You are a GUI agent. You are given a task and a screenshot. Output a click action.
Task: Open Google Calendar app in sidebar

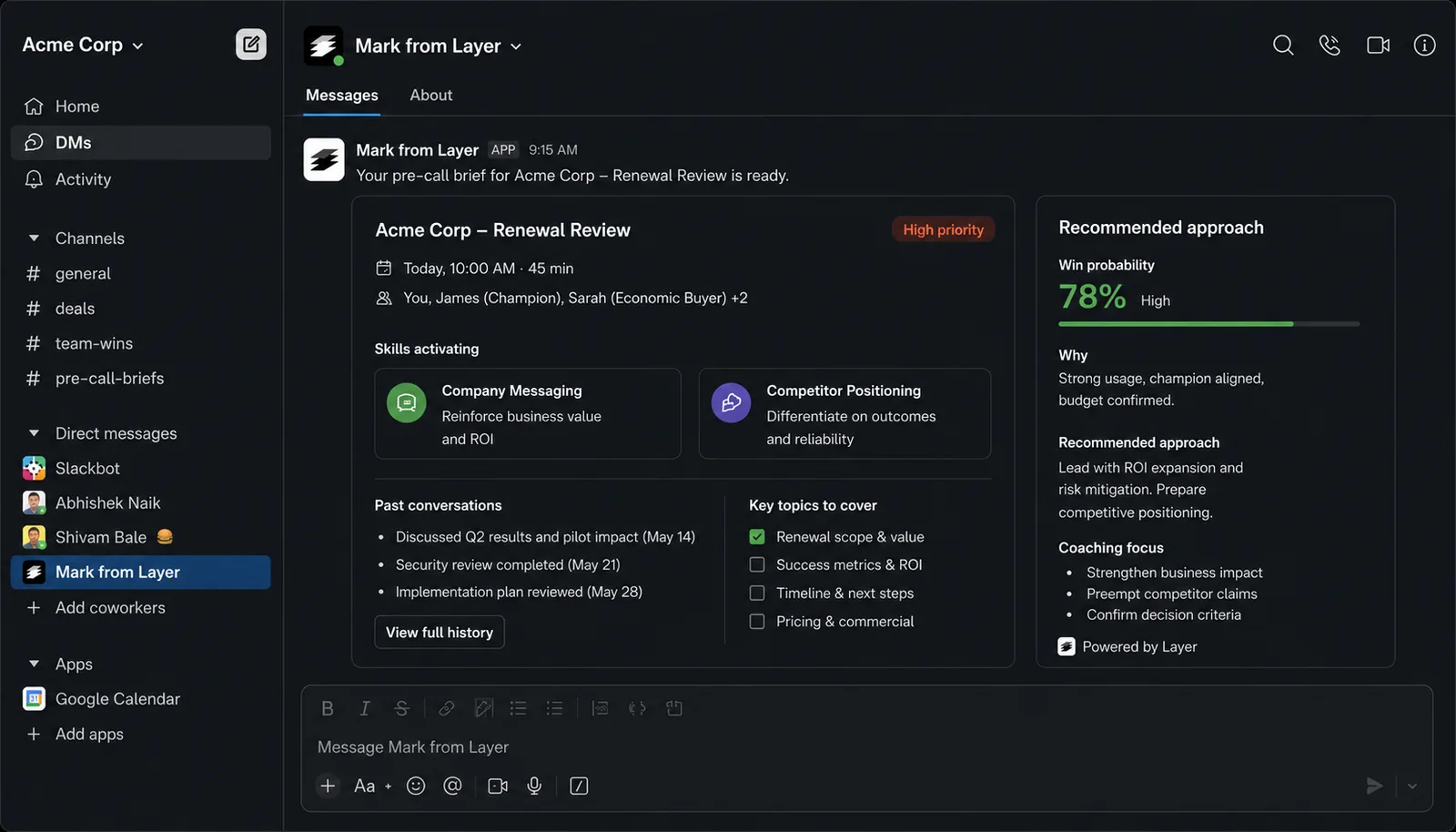pos(117,699)
